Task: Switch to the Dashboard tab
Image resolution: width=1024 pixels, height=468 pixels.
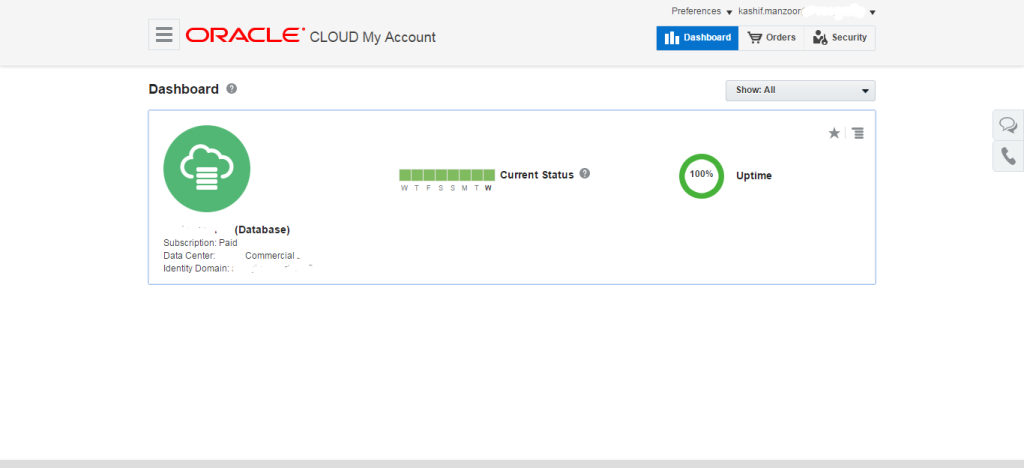Action: (697, 38)
